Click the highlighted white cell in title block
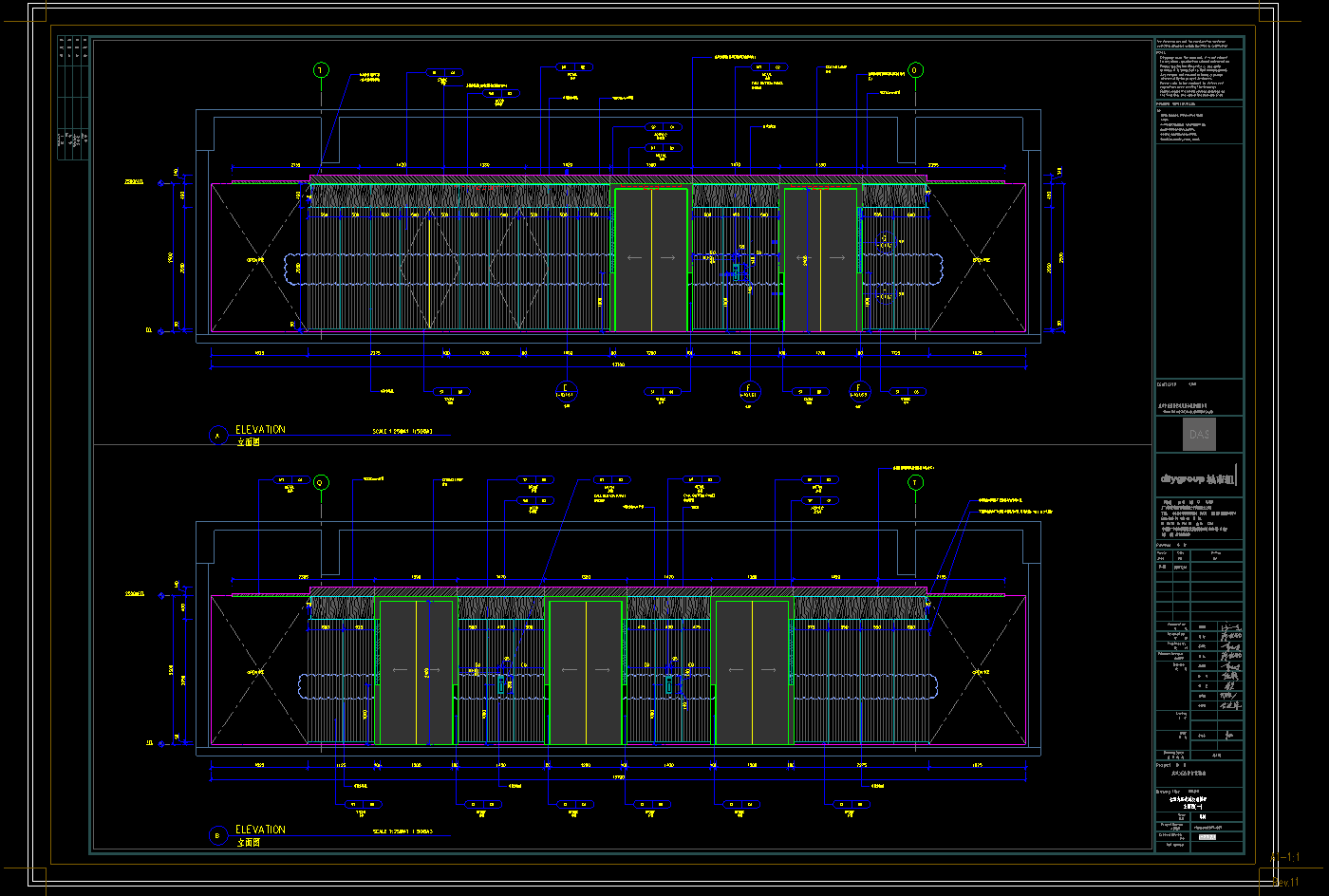Screen dimensions: 1329x896 point(1207,837)
